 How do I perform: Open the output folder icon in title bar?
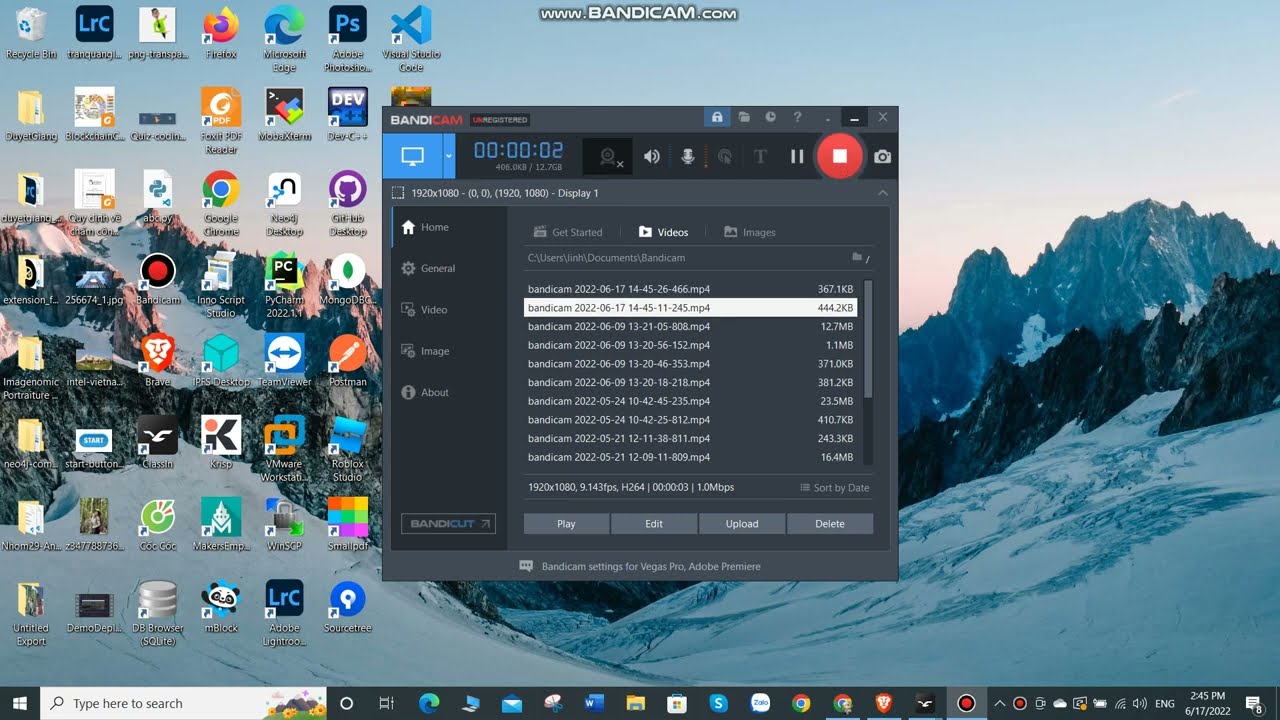click(x=744, y=118)
